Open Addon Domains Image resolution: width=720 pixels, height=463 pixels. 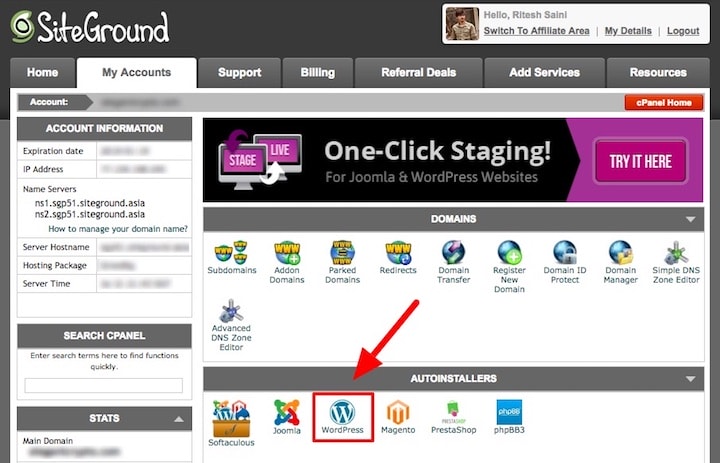coord(287,262)
